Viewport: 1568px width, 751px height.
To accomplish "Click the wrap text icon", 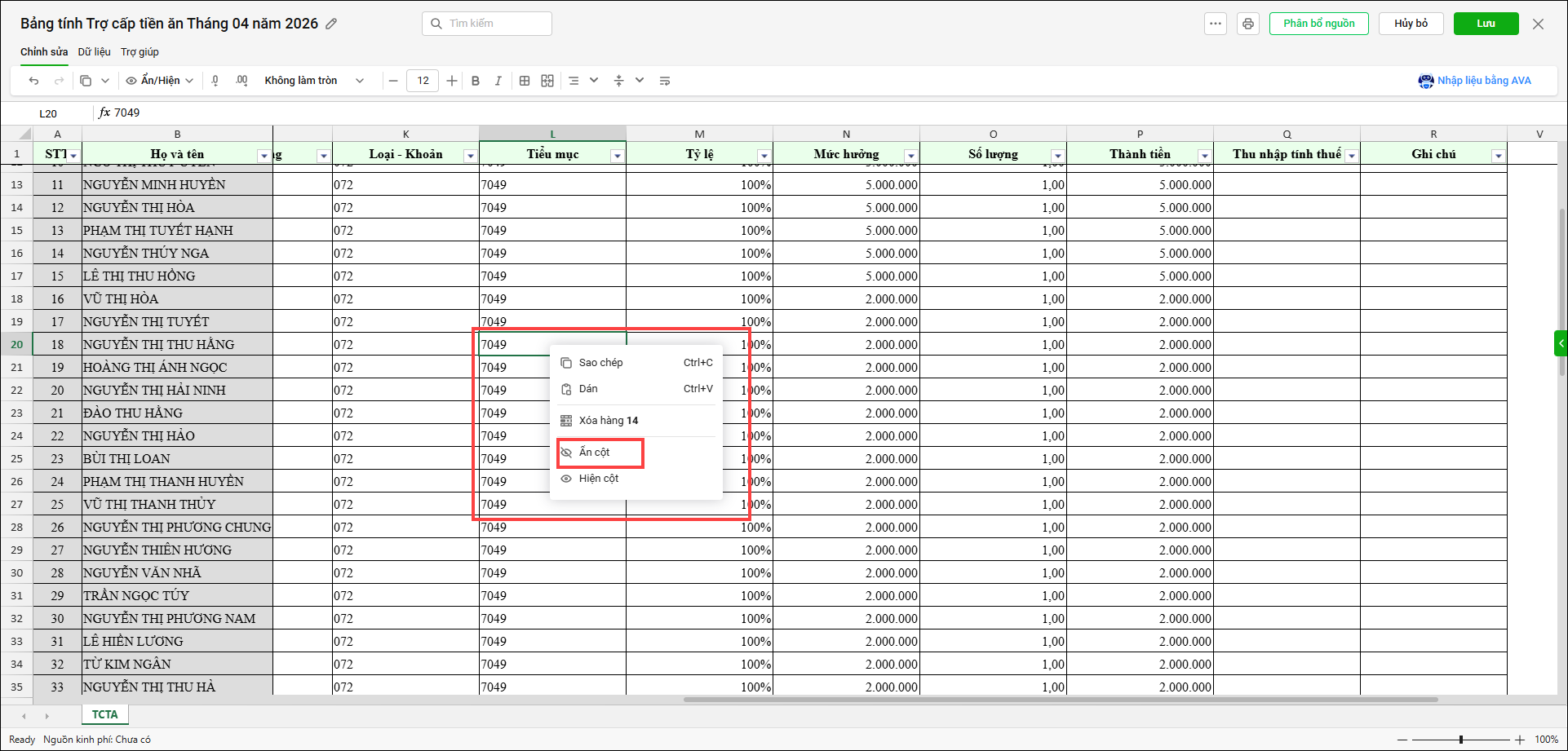I will (x=665, y=81).
